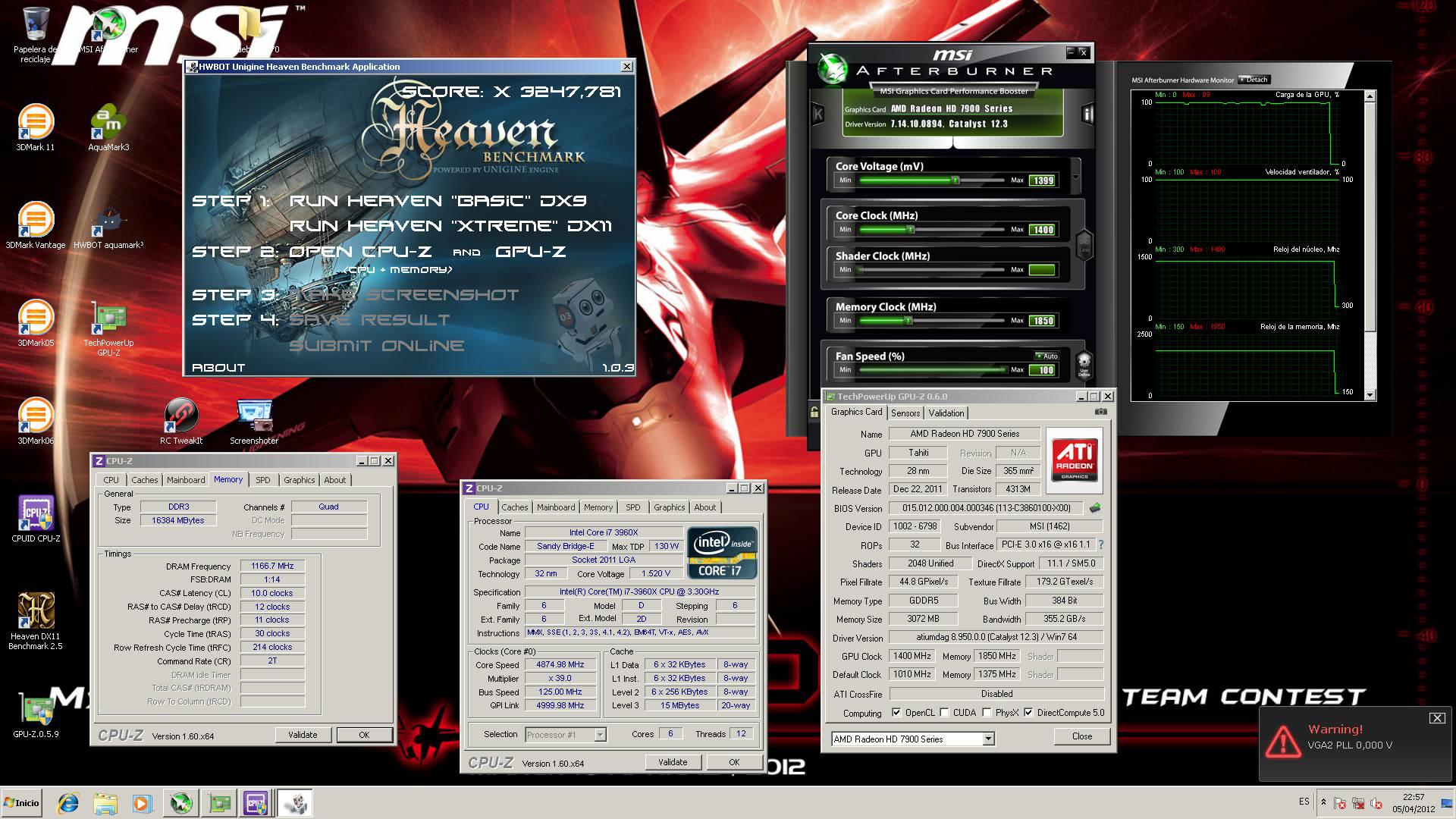Click the Core Voltage slider handle
This screenshot has height=819, width=1456.
(x=956, y=180)
